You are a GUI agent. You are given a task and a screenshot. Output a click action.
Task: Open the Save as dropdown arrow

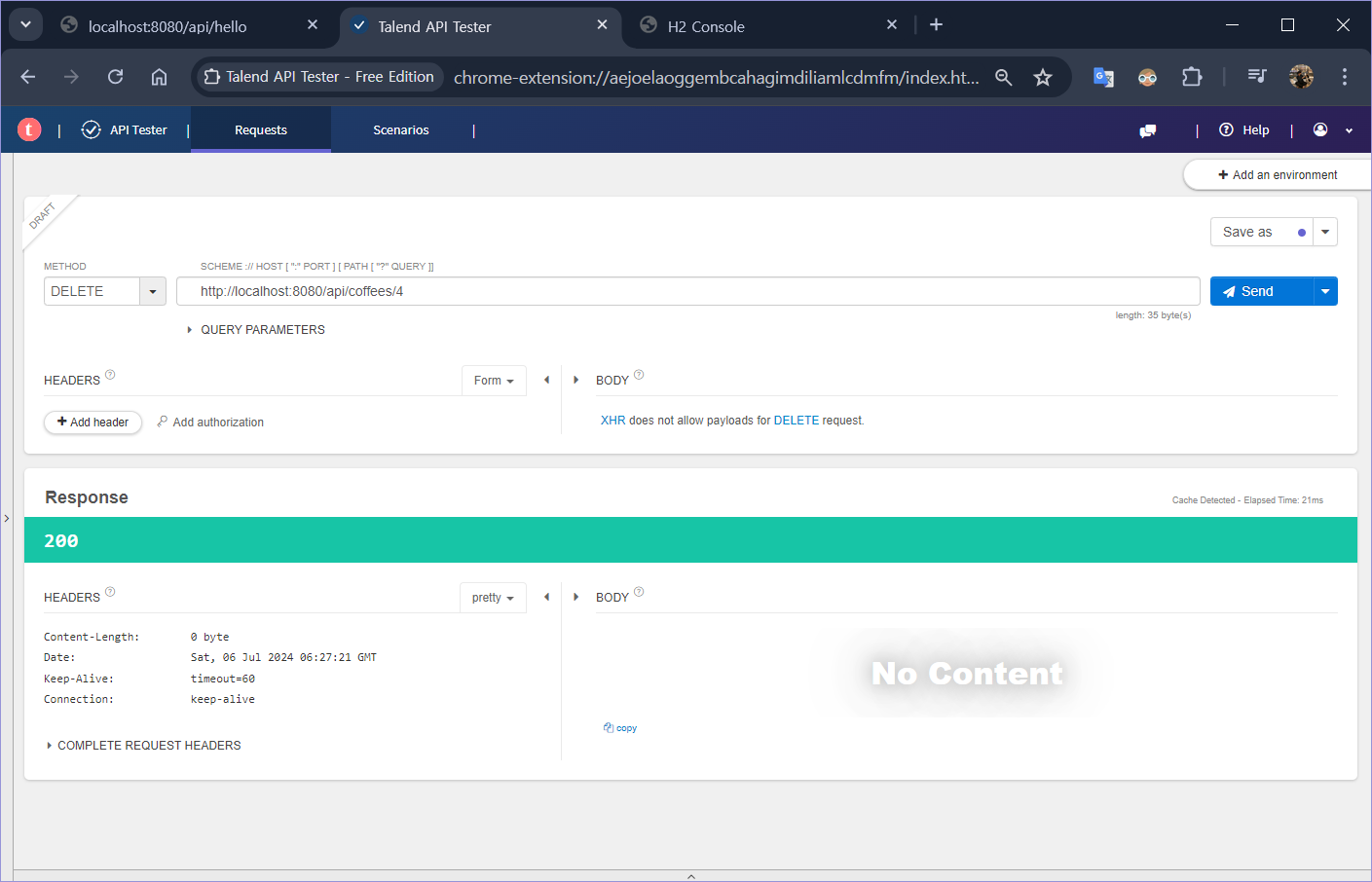[1325, 232]
